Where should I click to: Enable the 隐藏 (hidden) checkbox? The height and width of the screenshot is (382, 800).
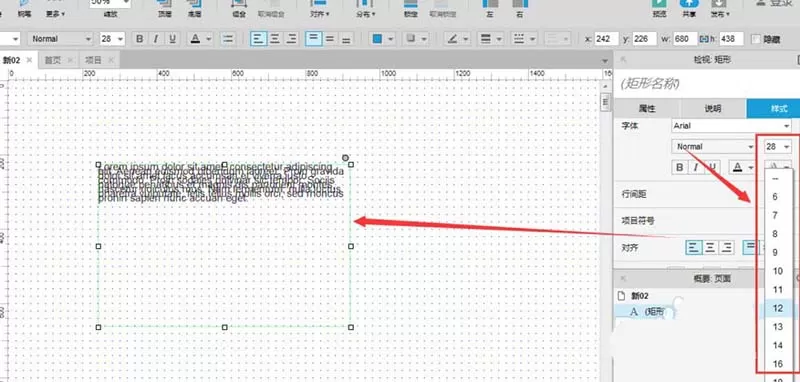pos(756,39)
